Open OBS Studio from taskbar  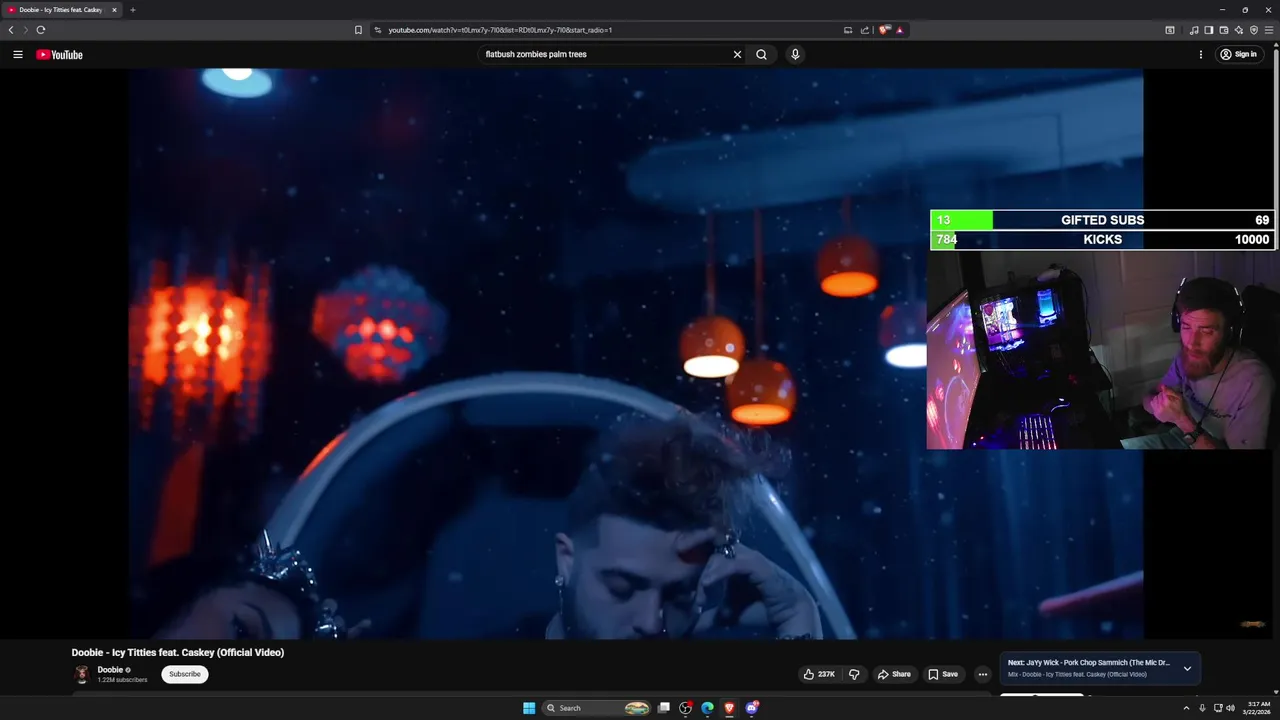[685, 708]
